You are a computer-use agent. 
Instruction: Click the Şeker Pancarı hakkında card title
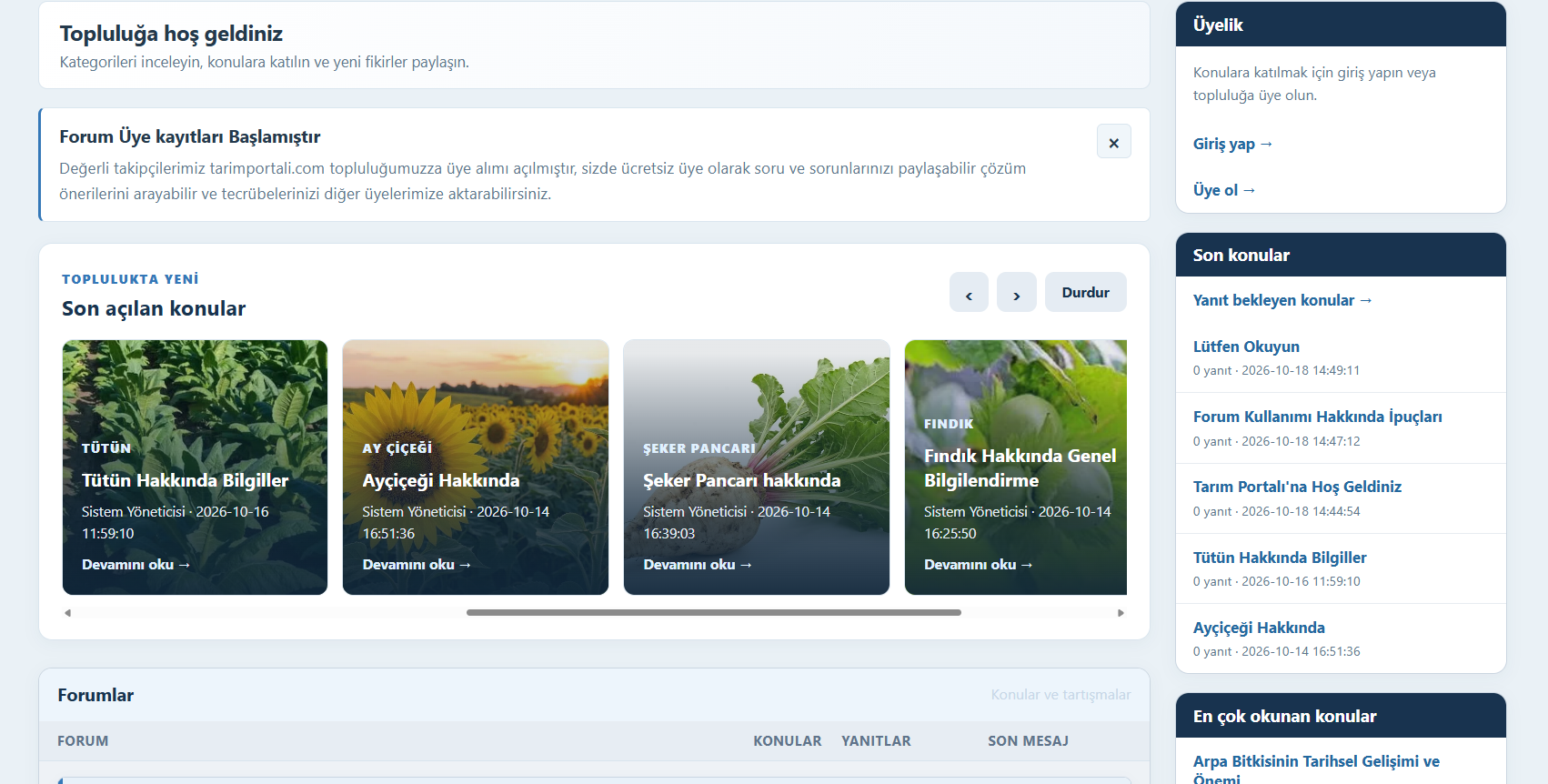(x=741, y=480)
